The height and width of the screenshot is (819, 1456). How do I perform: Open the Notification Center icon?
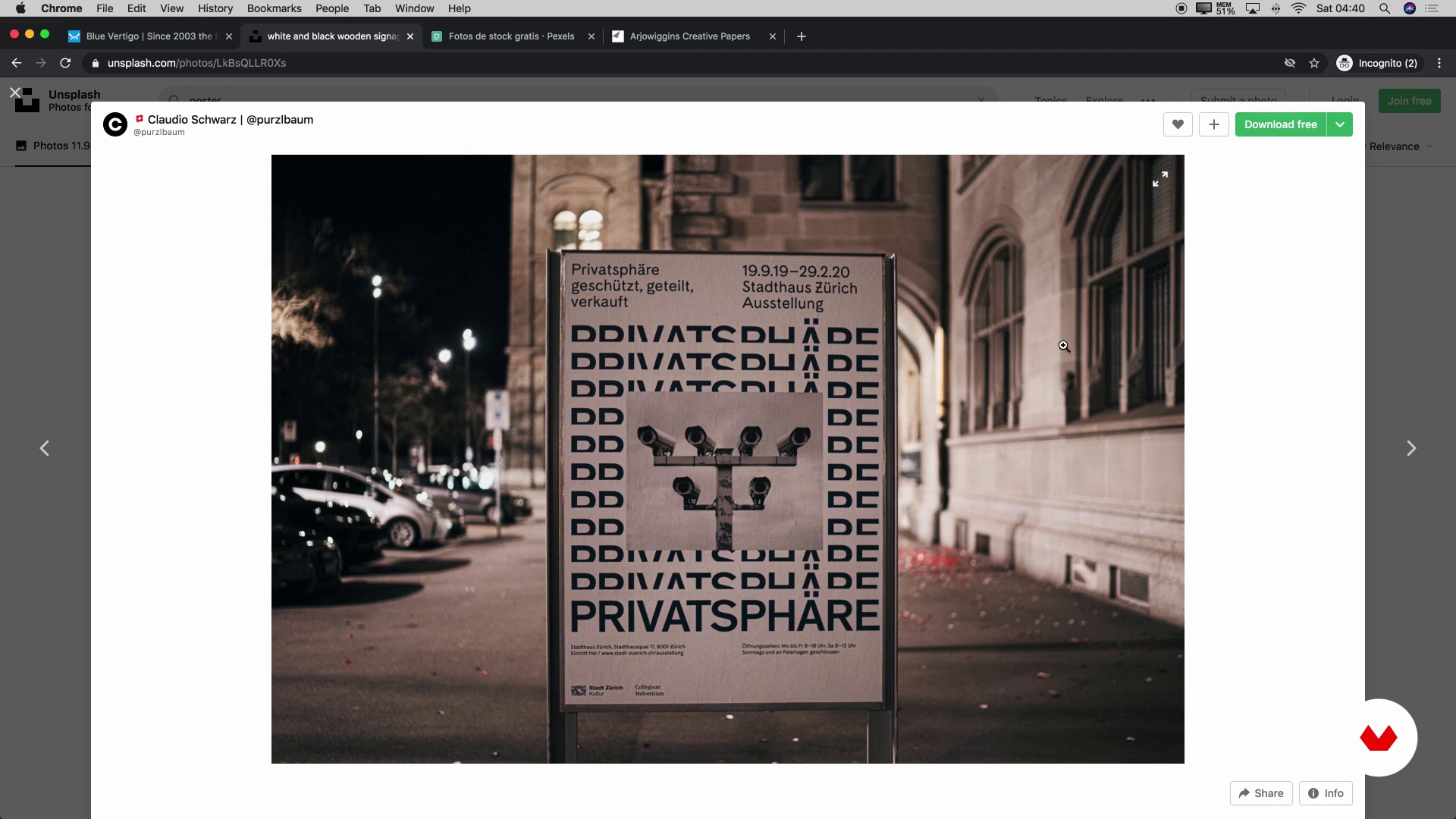1432,8
